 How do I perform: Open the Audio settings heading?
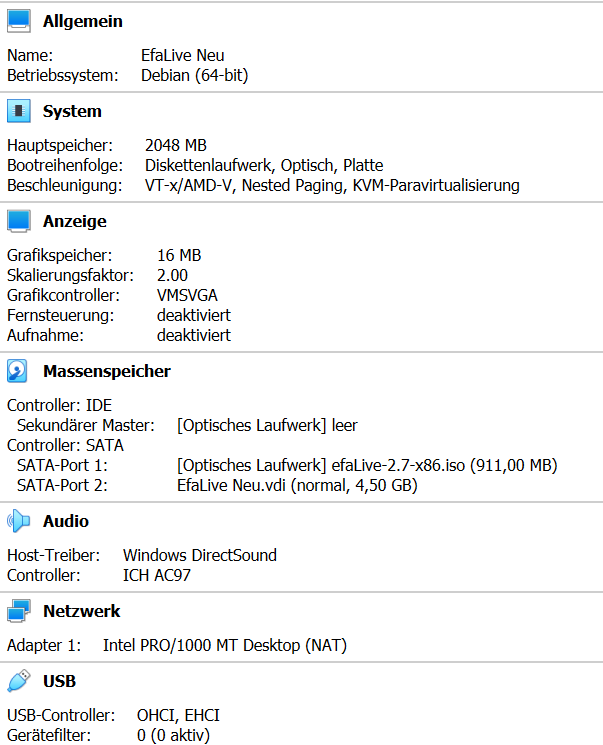[x=66, y=521]
